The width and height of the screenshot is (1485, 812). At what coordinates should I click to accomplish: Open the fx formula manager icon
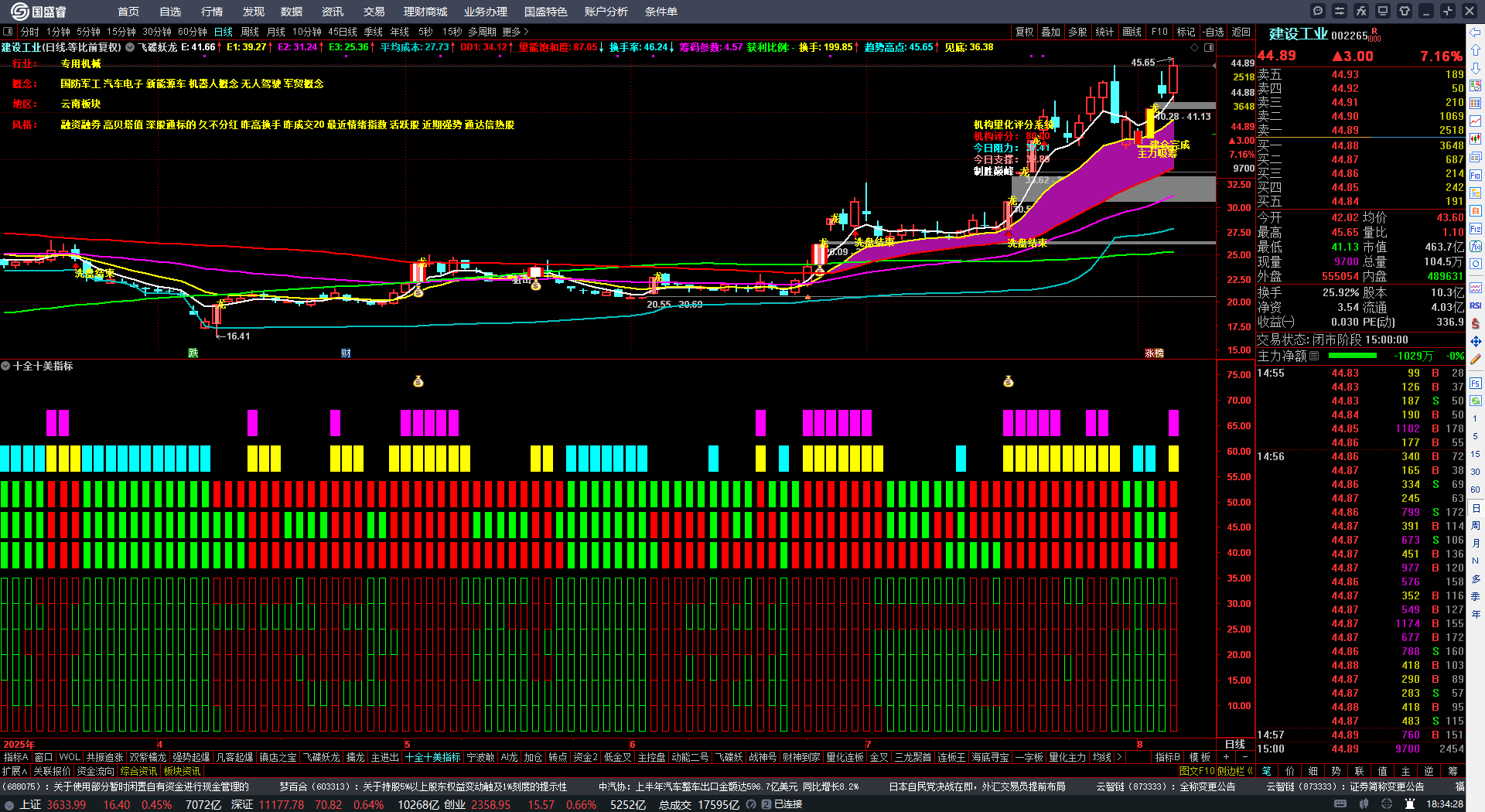coord(1361,11)
